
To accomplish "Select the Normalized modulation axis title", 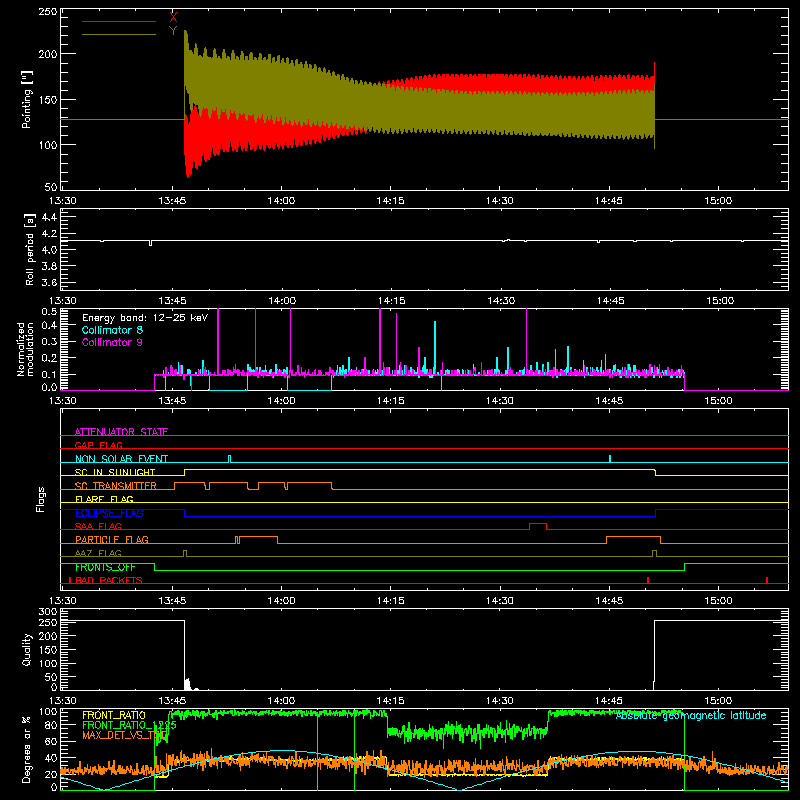I will (x=26, y=349).
